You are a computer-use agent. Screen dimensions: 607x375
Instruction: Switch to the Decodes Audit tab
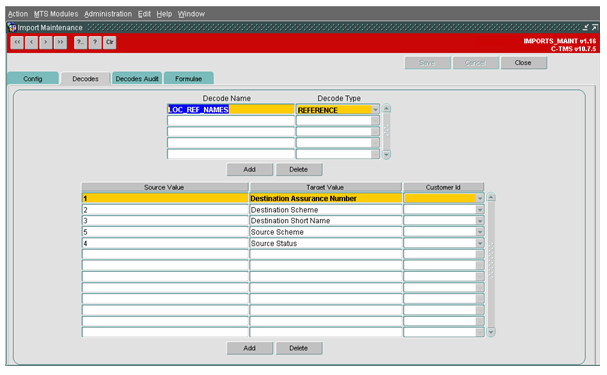click(137, 78)
